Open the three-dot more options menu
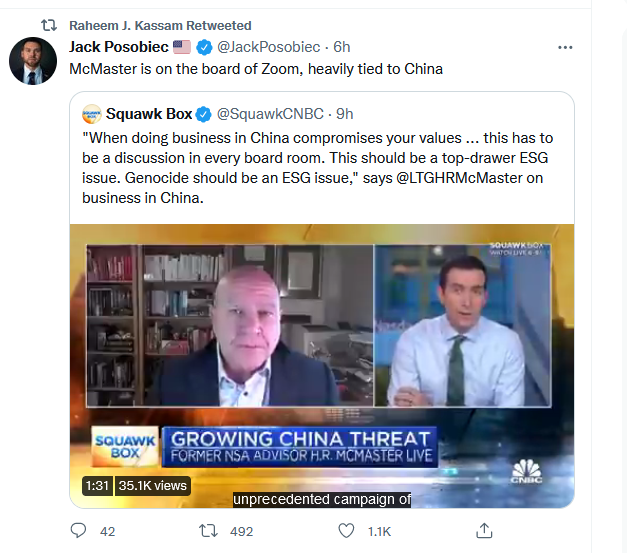The height and width of the screenshot is (553, 627). click(x=565, y=48)
